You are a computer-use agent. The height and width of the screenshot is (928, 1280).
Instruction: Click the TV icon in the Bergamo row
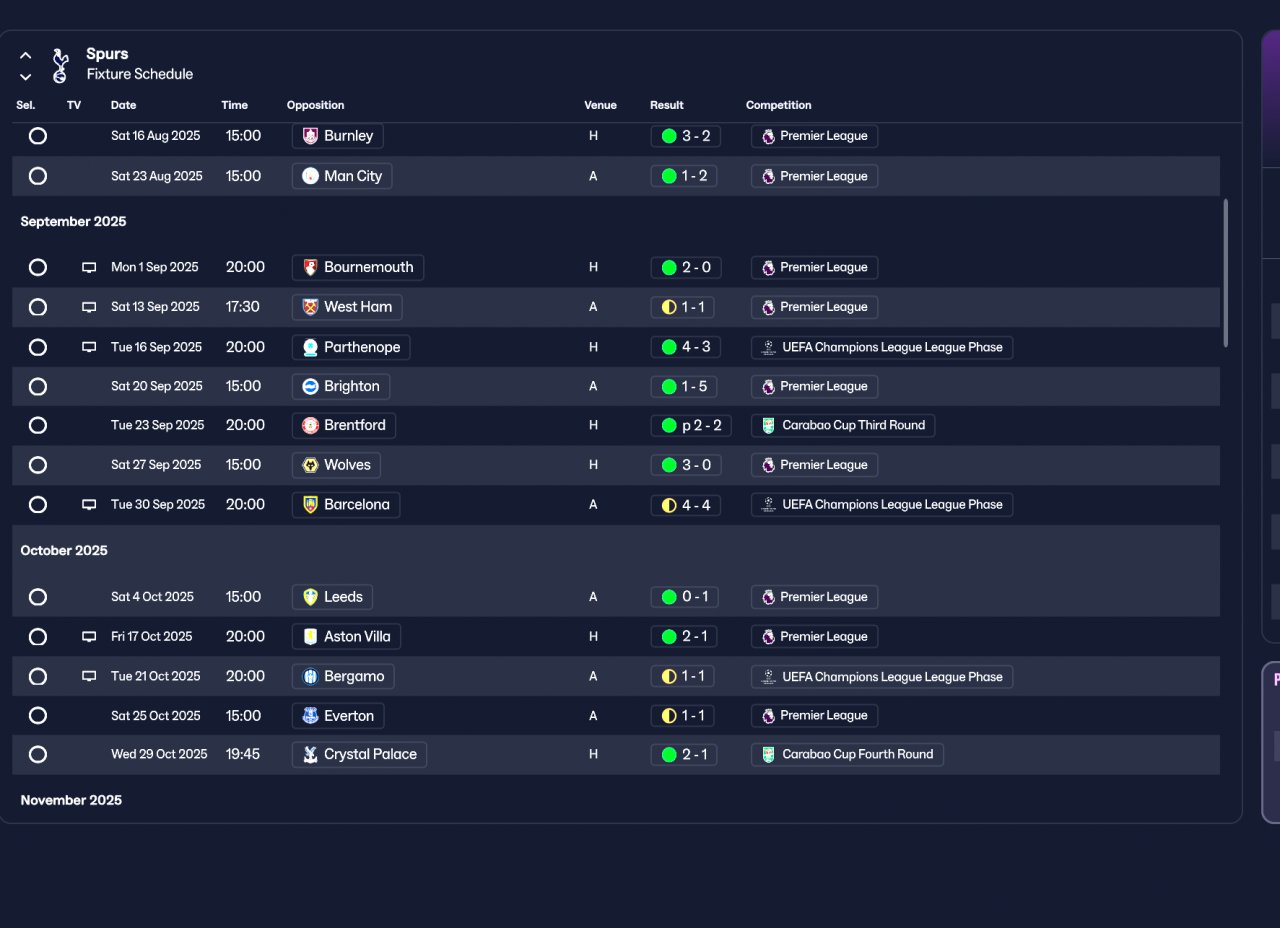pos(89,677)
